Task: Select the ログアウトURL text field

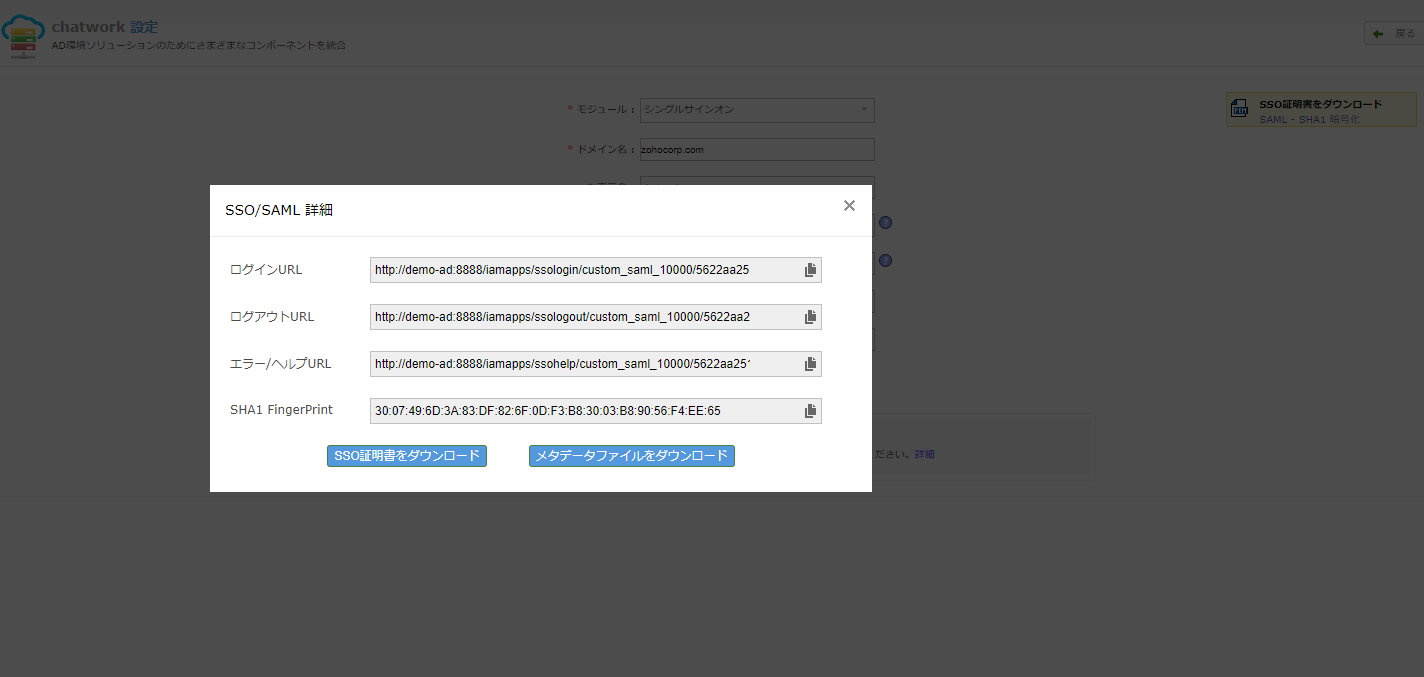Action: point(596,317)
